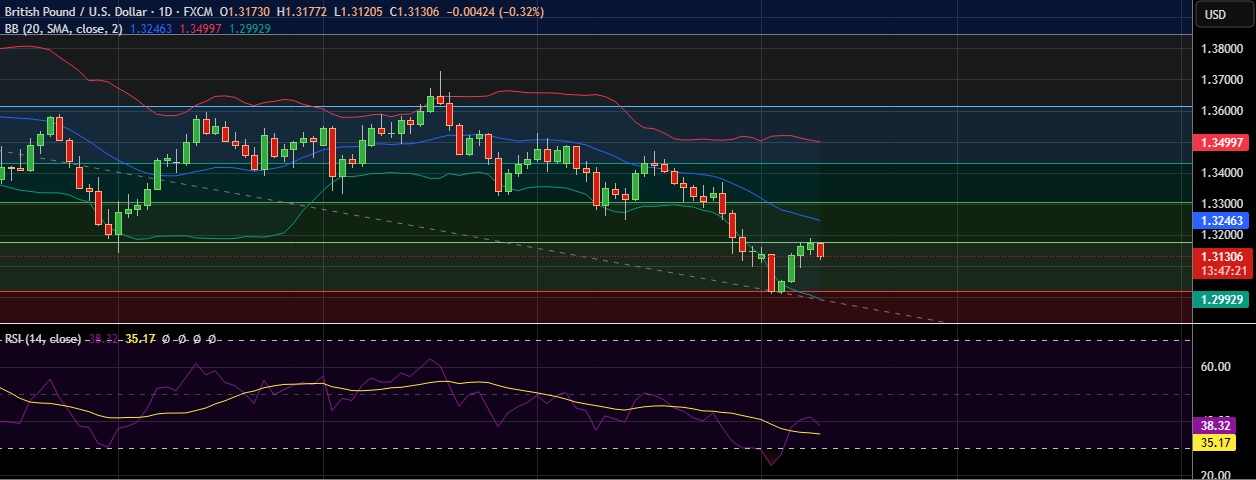Viewport: 1256px width, 480px height.
Task: Click the purple 38.32 RSI value label
Action: pos(1216,425)
